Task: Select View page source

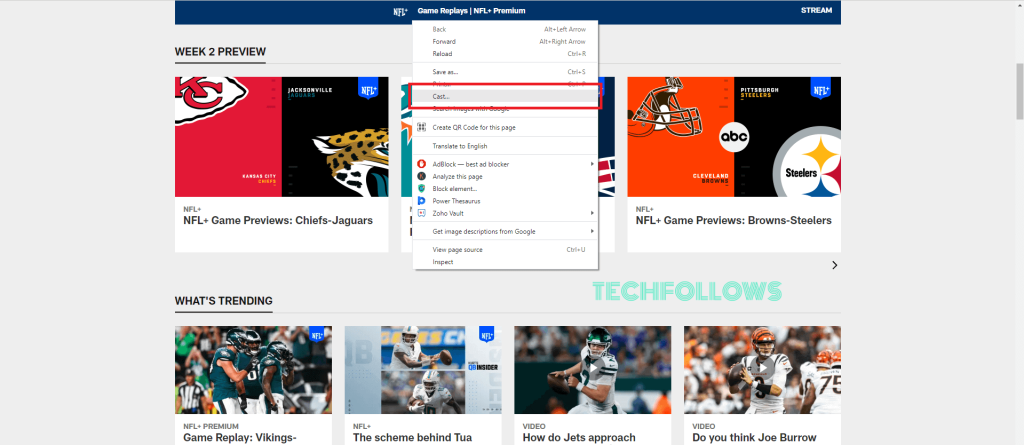Action: 505,250
